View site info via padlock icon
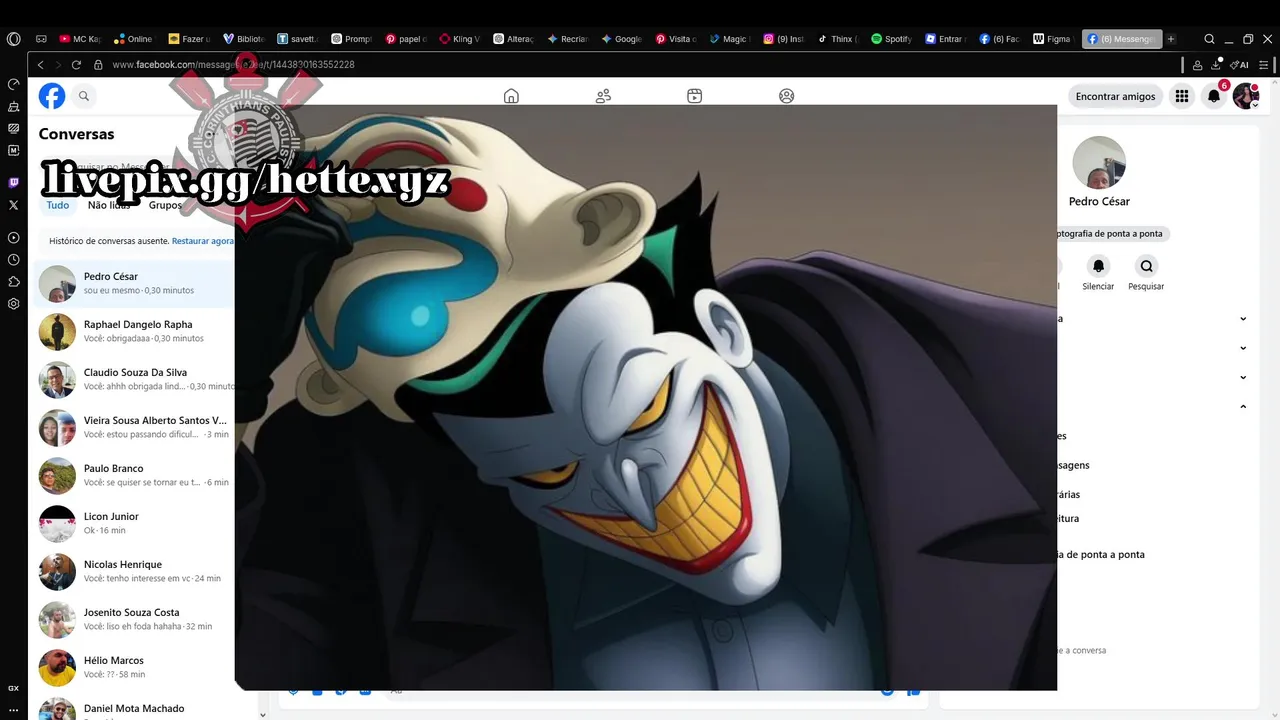Viewport: 1280px width, 720px height. pyautogui.click(x=98, y=64)
